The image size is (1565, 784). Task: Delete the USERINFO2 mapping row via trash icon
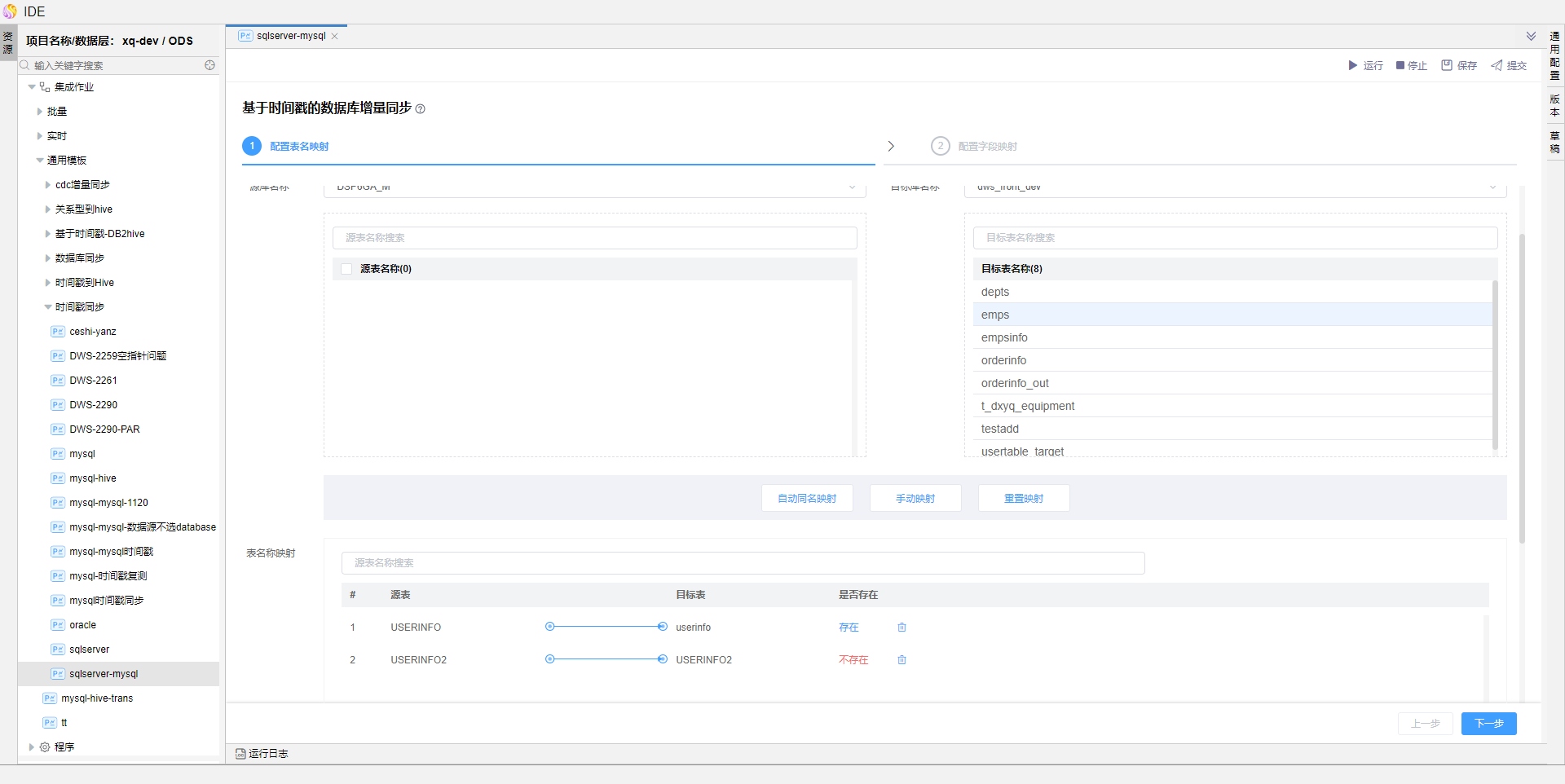[x=902, y=660]
